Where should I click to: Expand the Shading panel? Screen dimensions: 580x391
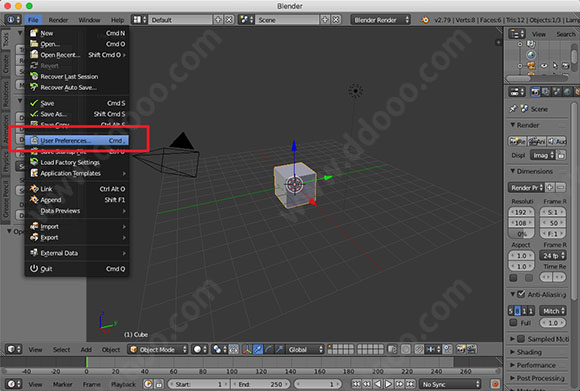pos(529,352)
